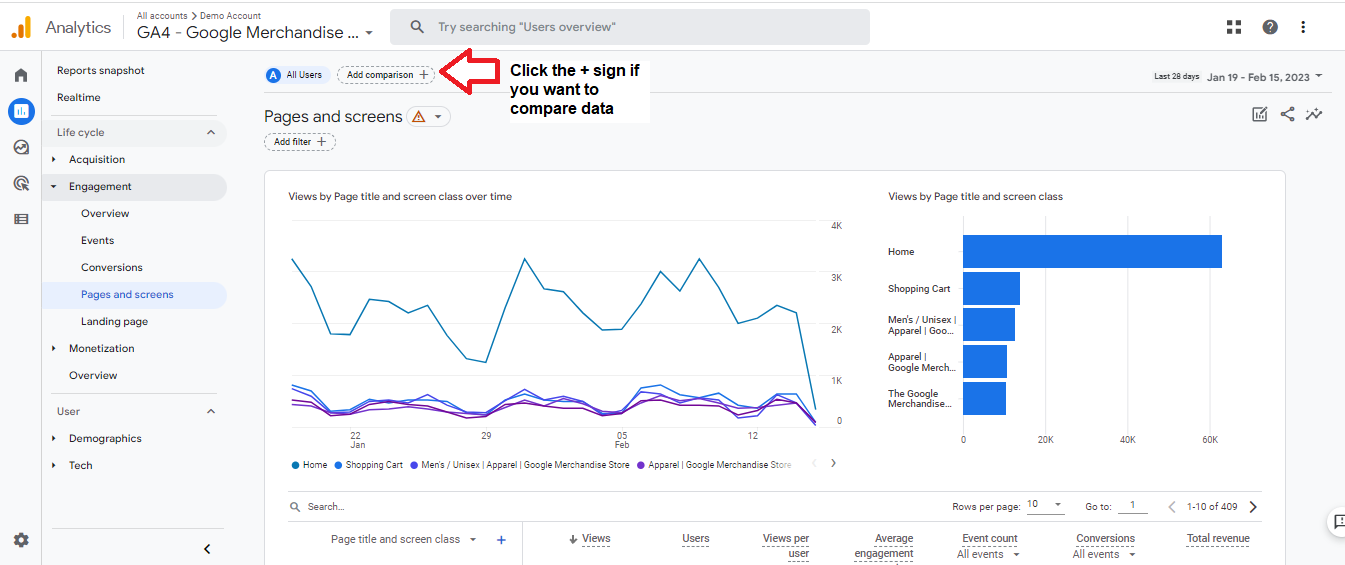Open the Insights sparkline icon
The image size is (1345, 565).
pos(1314,115)
